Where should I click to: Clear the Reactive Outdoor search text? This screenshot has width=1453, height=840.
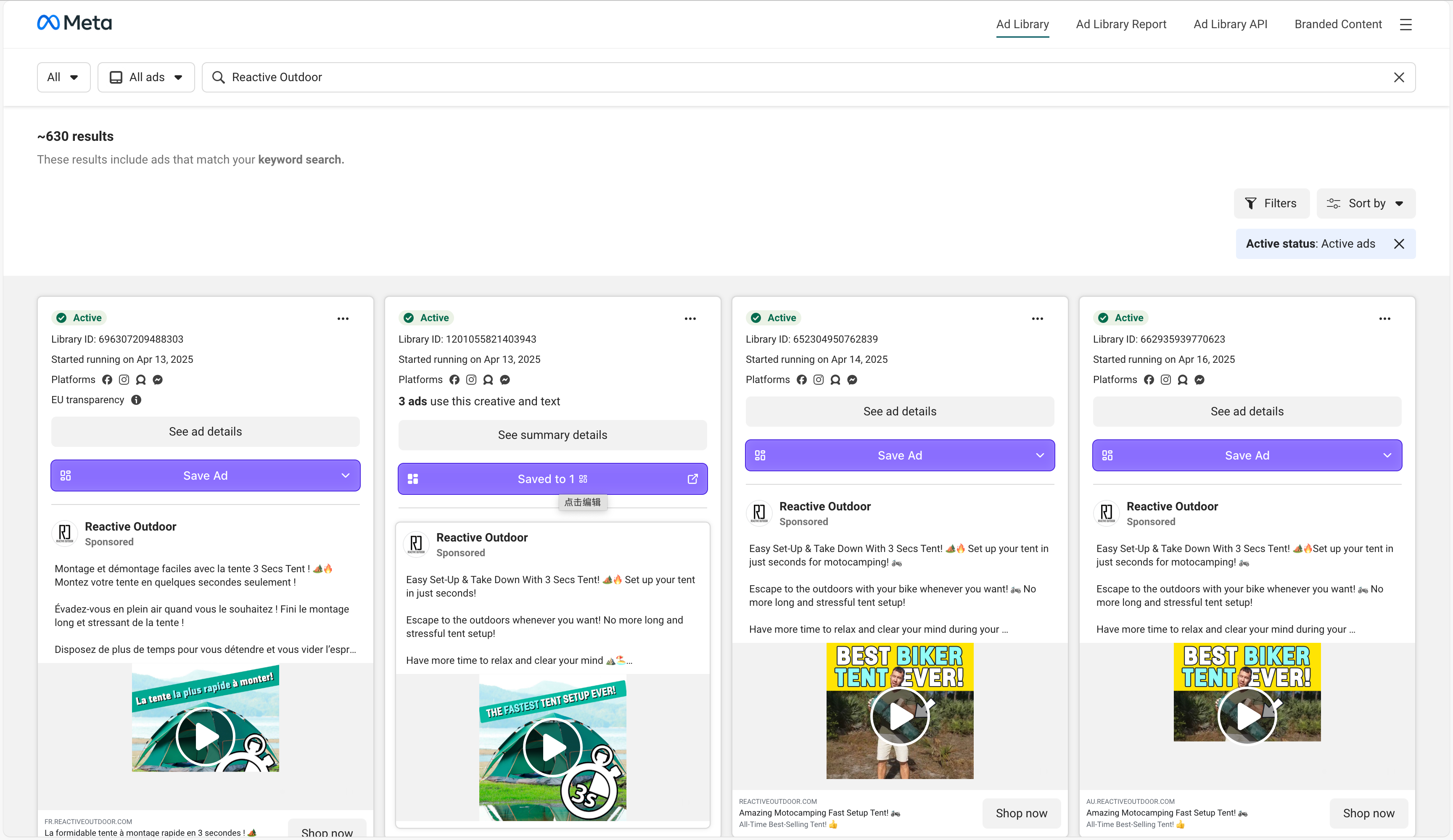1399,77
